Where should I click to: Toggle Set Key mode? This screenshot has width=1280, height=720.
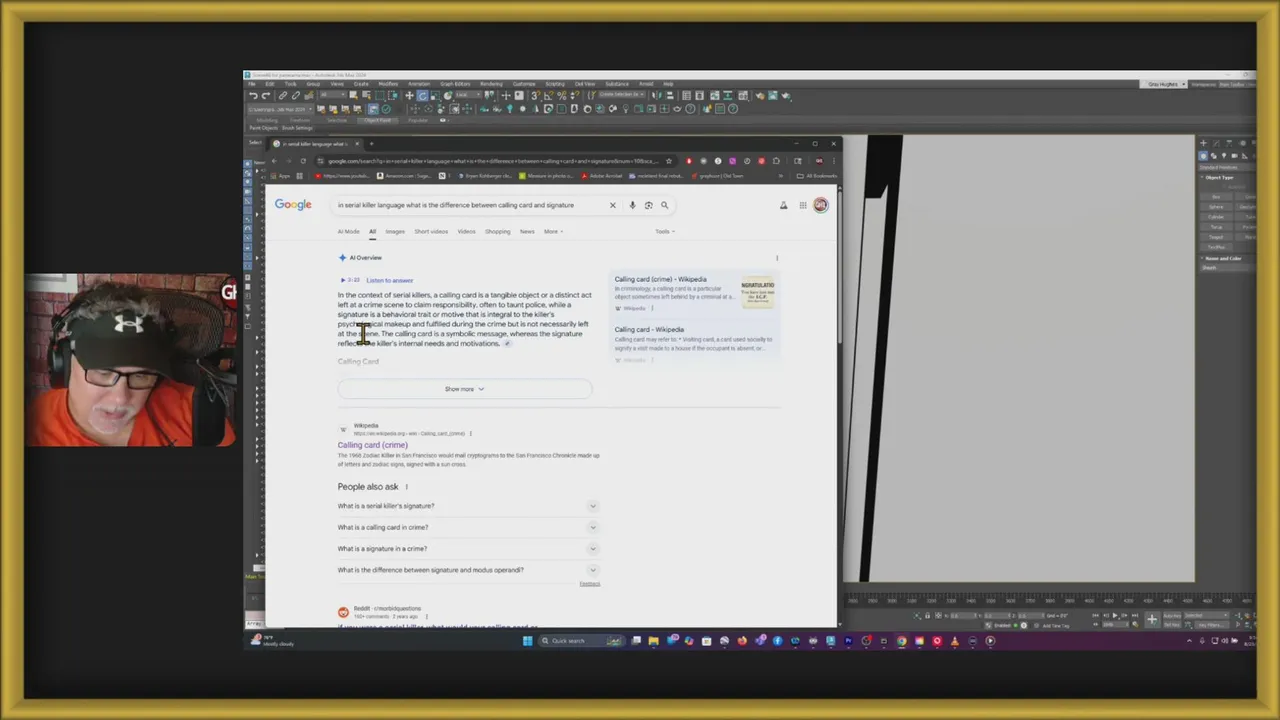pos(1172,625)
